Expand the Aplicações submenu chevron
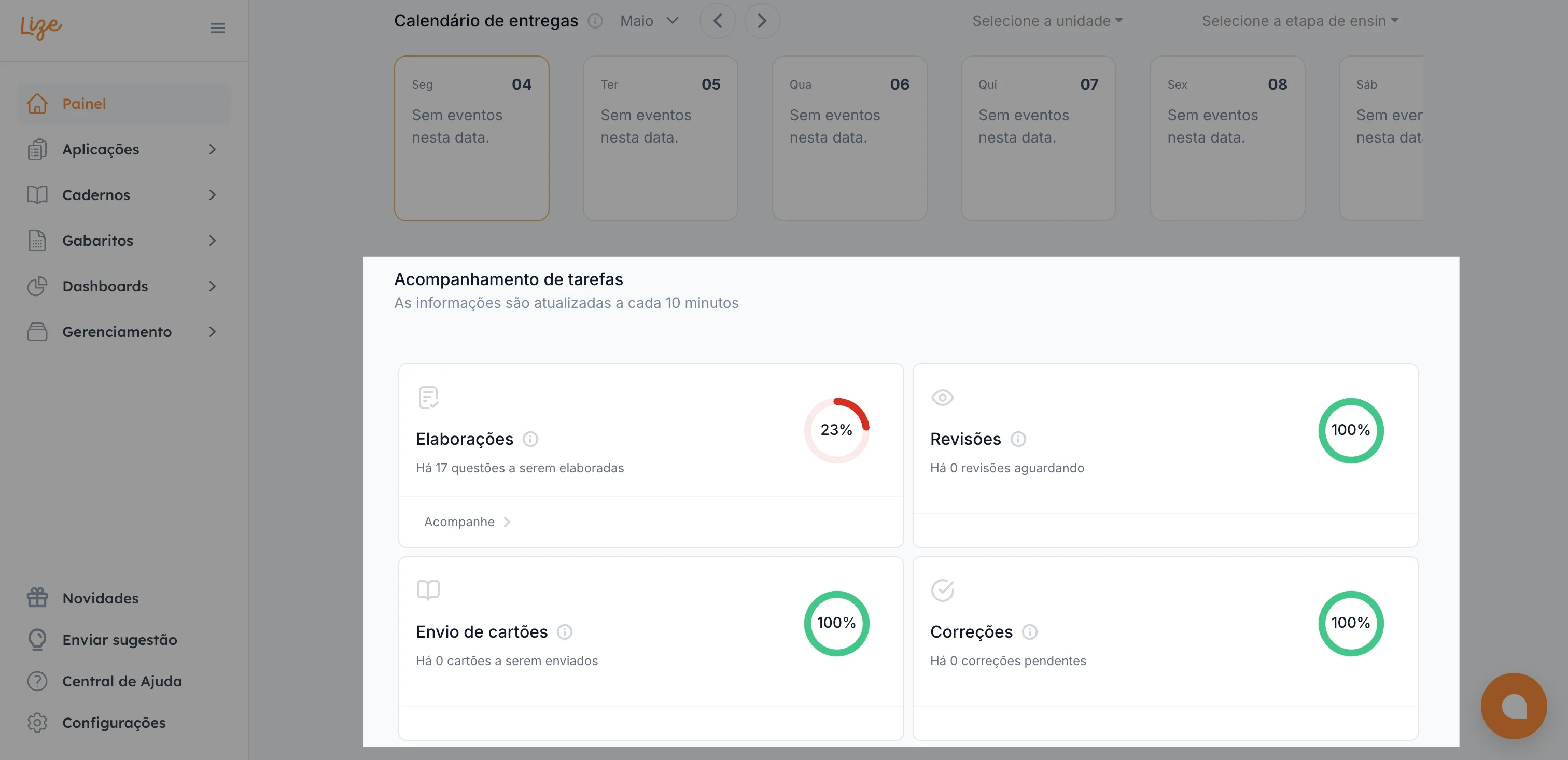The height and width of the screenshot is (760, 1568). 213,149
